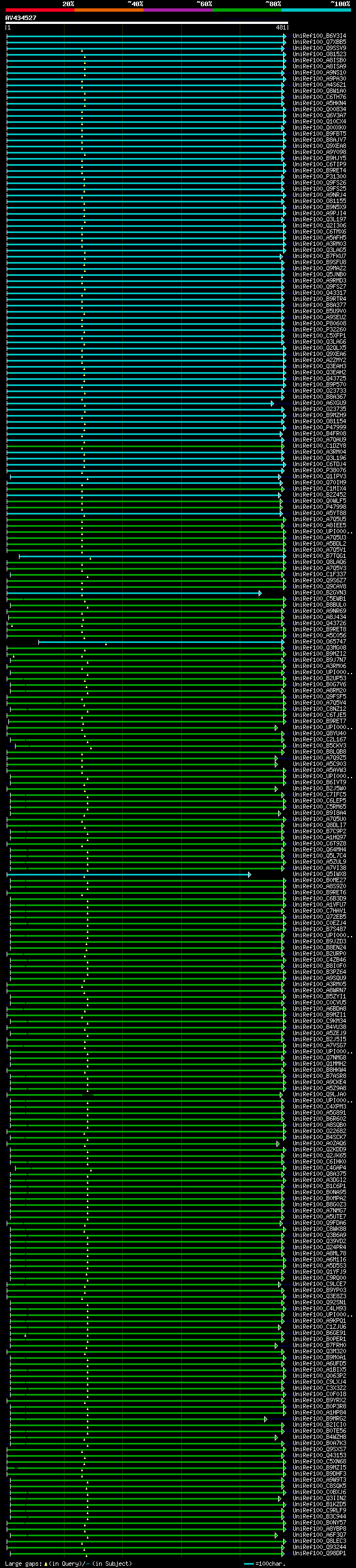Select hit label UniRef100_C6B3D9

point(319,898)
